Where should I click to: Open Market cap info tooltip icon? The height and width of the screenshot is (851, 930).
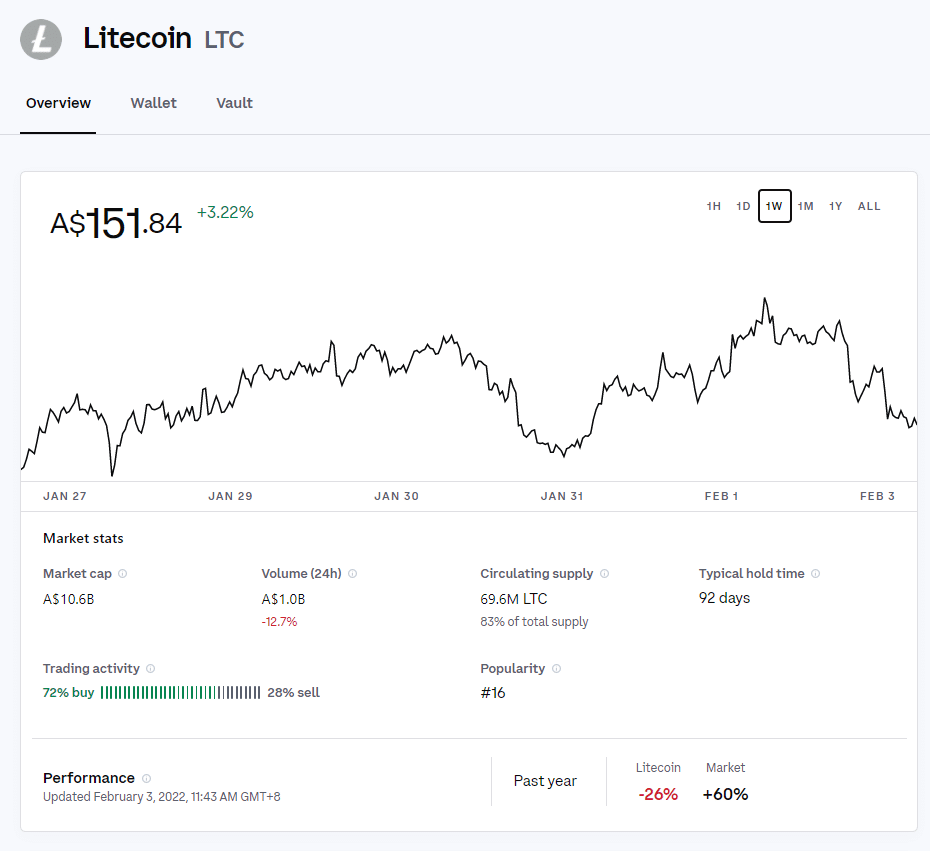(x=123, y=573)
